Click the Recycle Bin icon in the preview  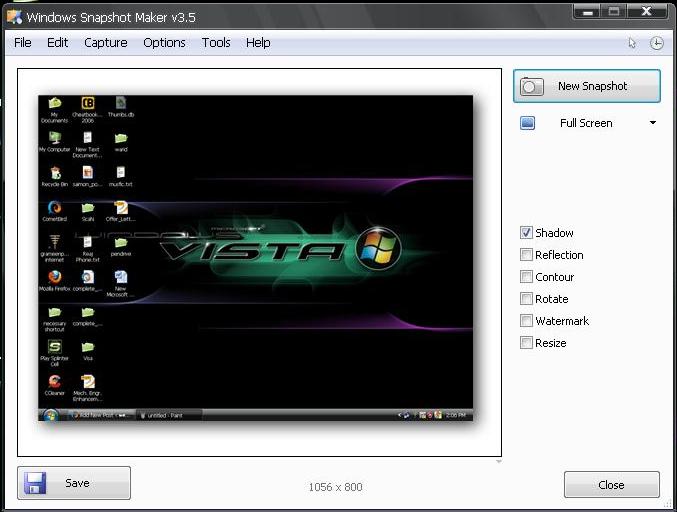[55, 174]
